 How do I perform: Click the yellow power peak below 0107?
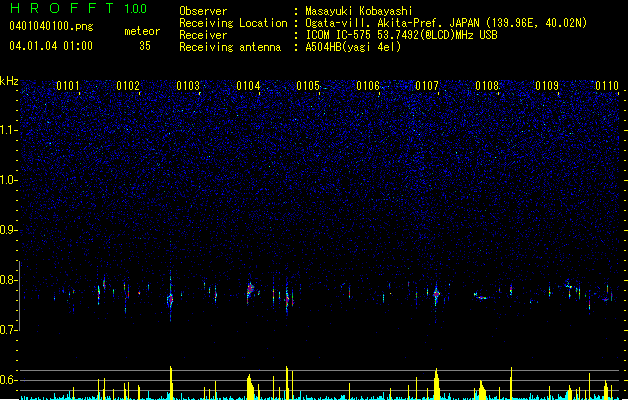coord(436,384)
